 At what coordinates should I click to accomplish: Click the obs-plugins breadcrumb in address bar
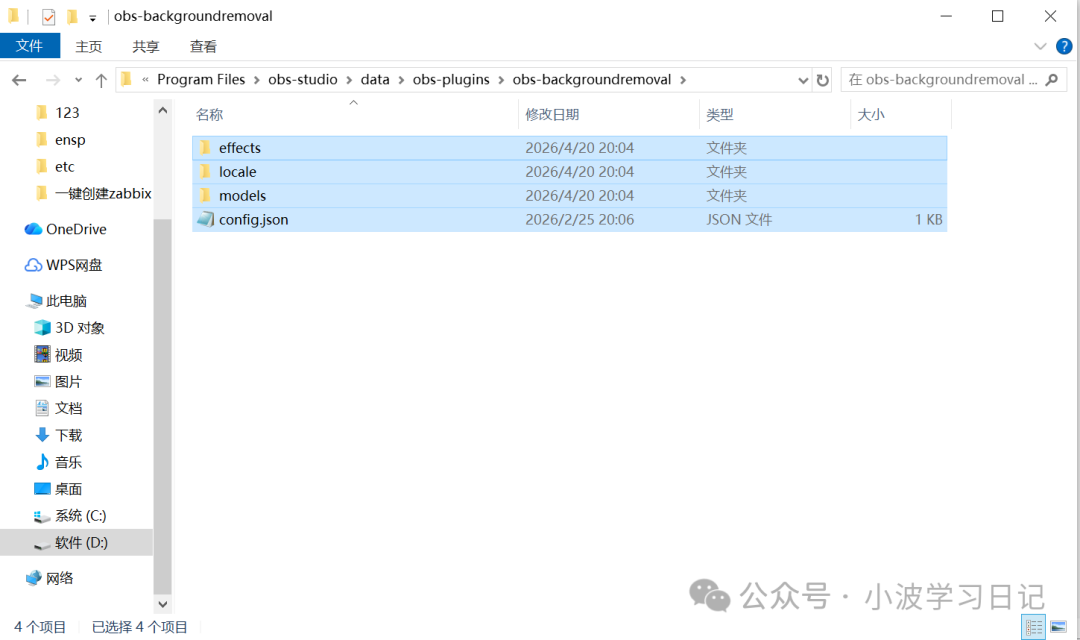(x=451, y=79)
